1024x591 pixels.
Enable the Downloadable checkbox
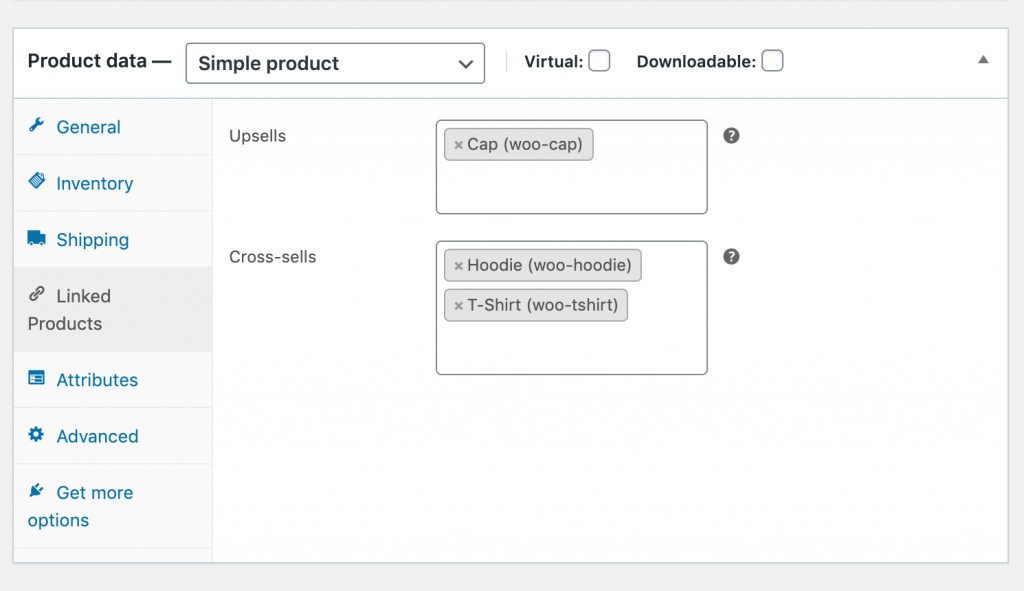[x=772, y=61]
